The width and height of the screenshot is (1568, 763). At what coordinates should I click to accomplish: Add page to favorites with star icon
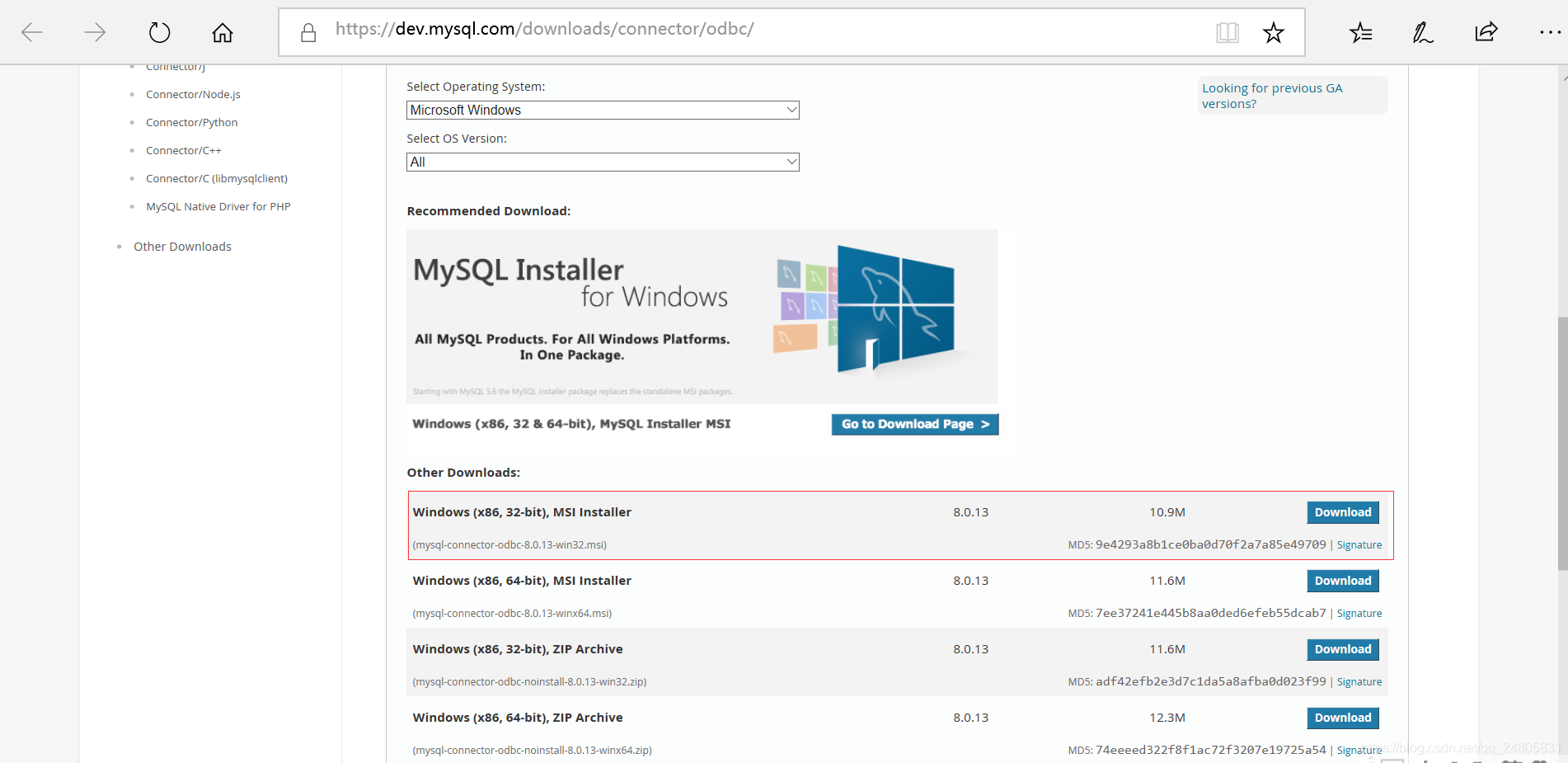(1274, 32)
